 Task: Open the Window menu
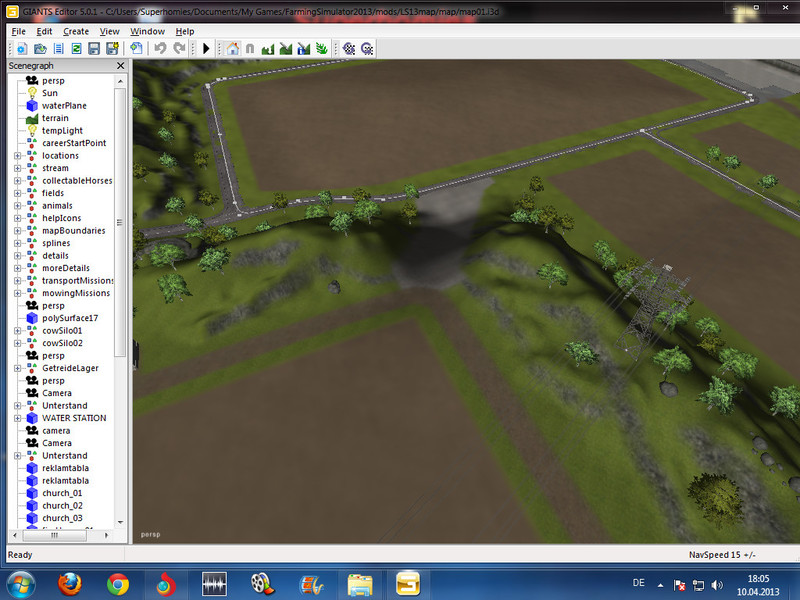coord(147,32)
